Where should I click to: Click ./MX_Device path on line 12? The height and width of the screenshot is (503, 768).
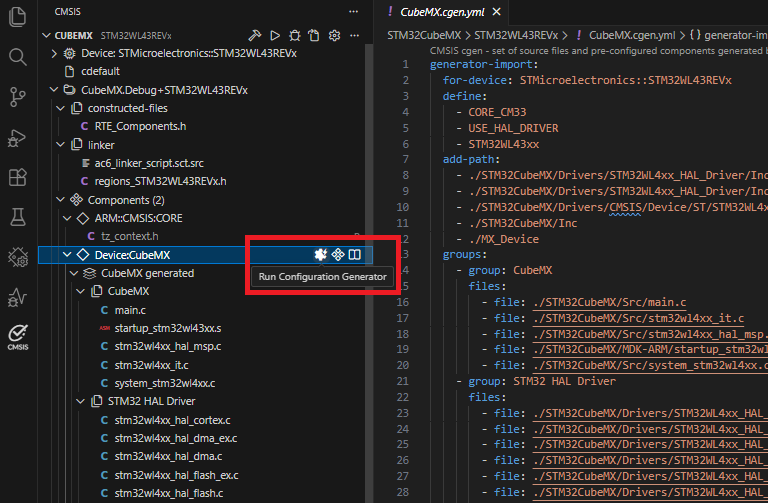pyautogui.click(x=504, y=239)
